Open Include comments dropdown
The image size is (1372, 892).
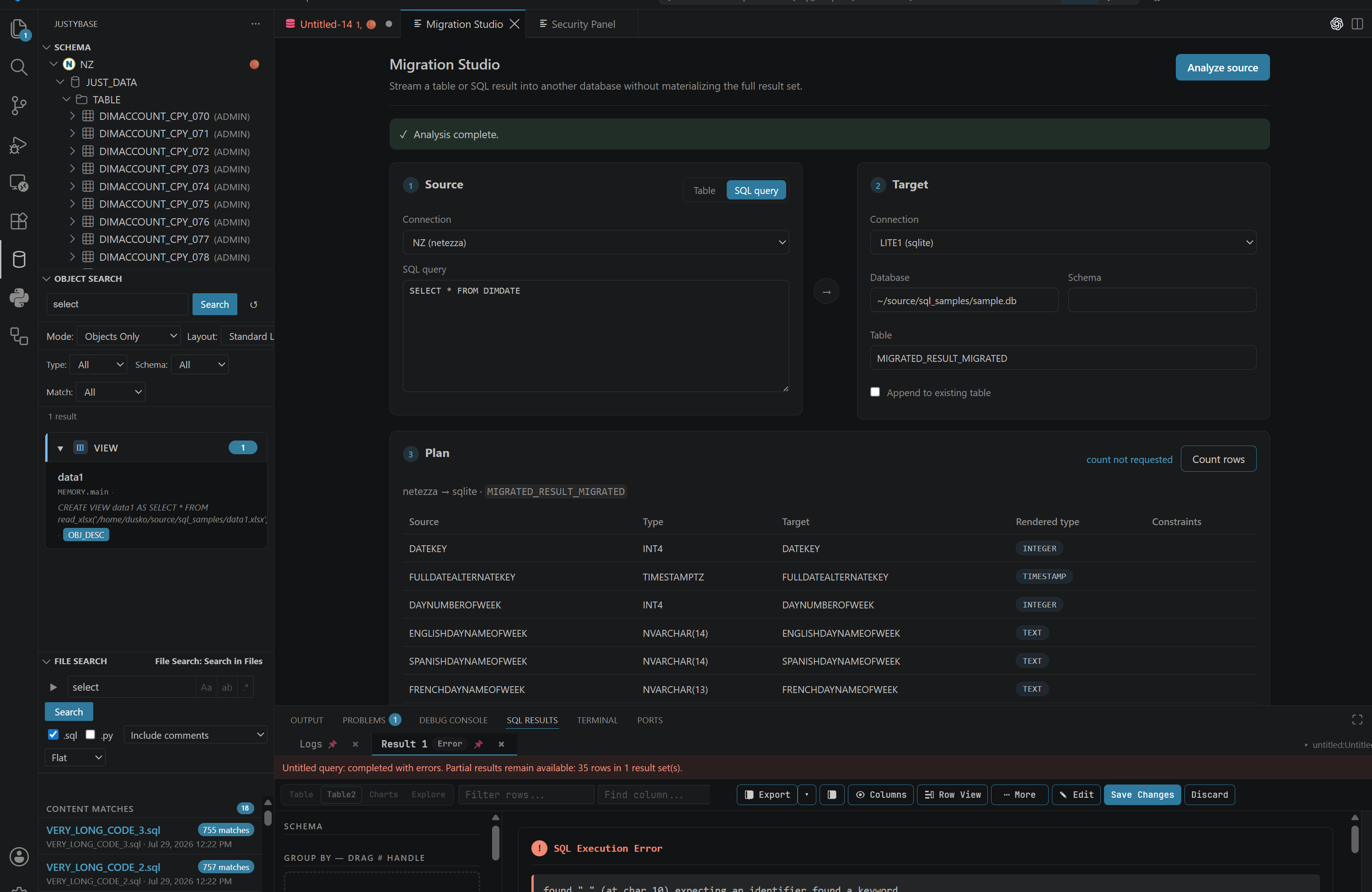point(195,735)
